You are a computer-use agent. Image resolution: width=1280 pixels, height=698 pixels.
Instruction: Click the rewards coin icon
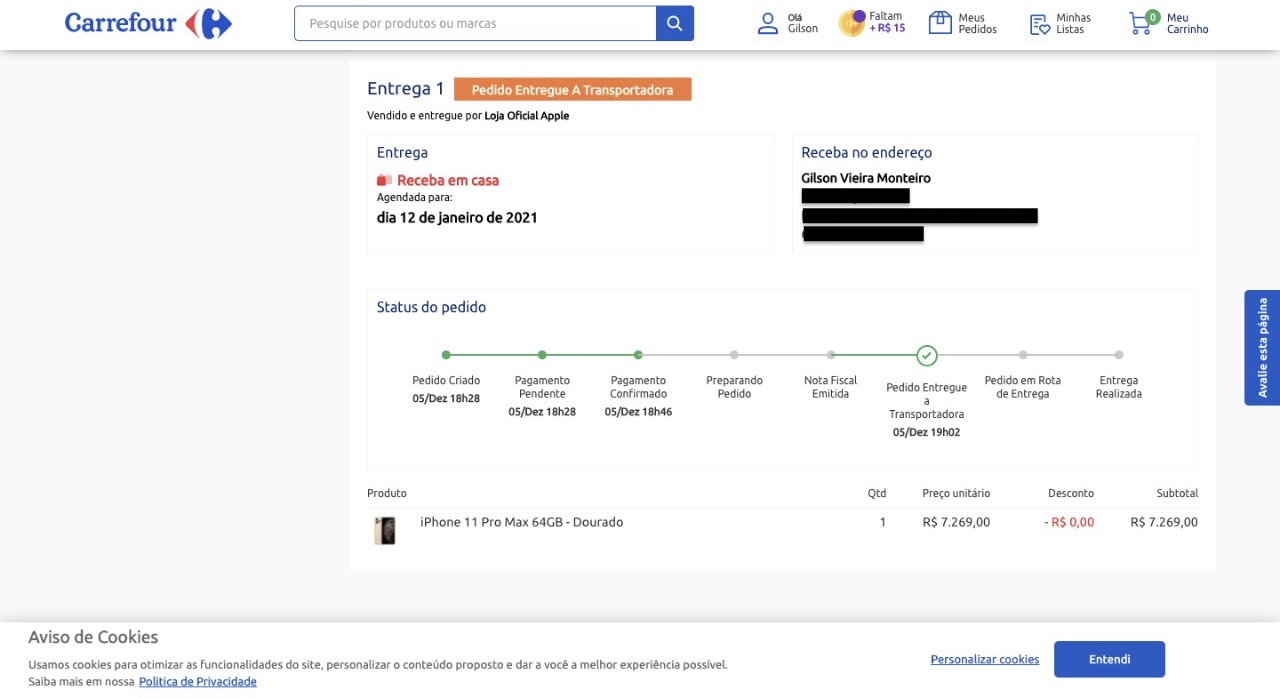point(851,23)
